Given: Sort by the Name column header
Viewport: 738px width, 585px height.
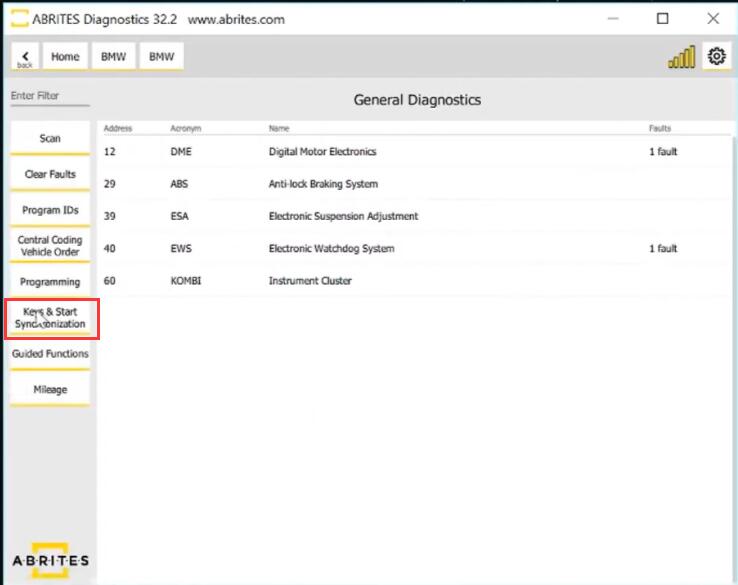Looking at the screenshot, I should (279, 128).
